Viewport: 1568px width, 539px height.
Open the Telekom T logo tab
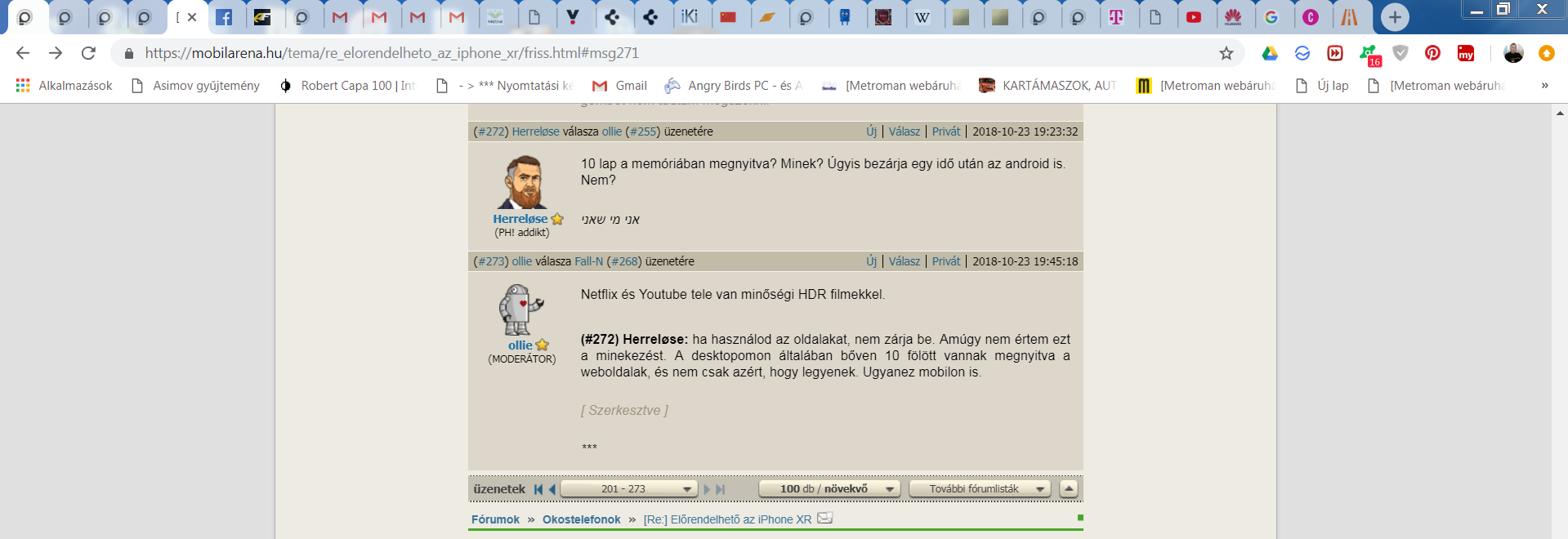(1116, 17)
